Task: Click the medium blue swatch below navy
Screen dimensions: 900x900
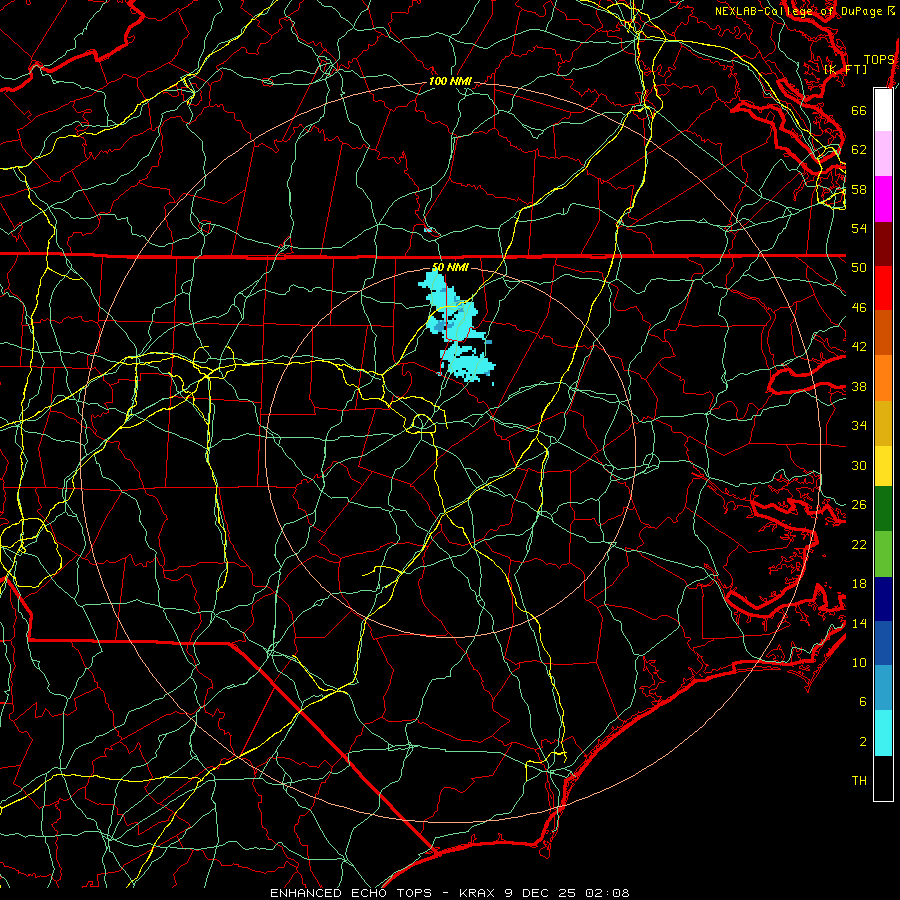Action: coord(883,643)
